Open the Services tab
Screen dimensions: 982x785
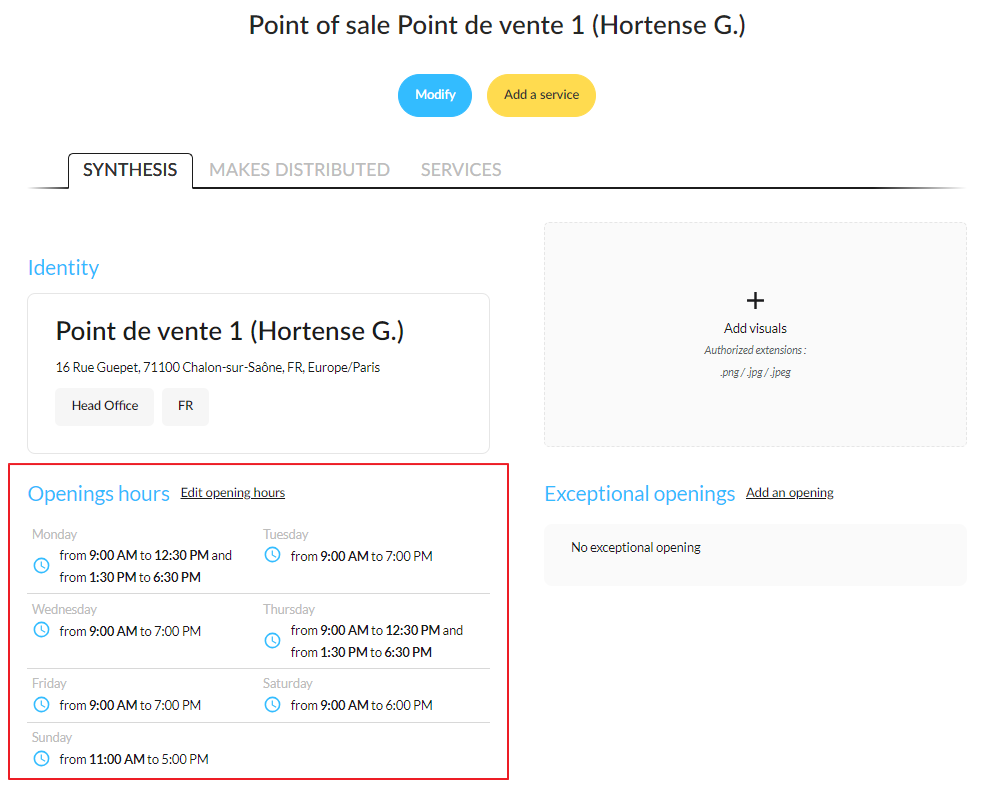(461, 170)
